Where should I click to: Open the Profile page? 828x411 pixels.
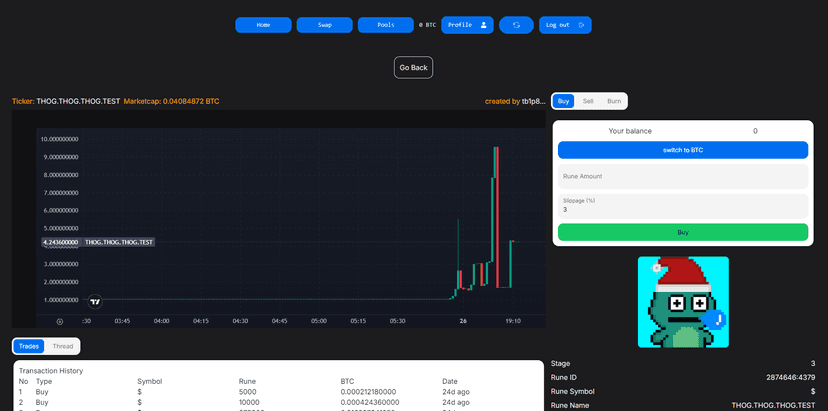467,25
